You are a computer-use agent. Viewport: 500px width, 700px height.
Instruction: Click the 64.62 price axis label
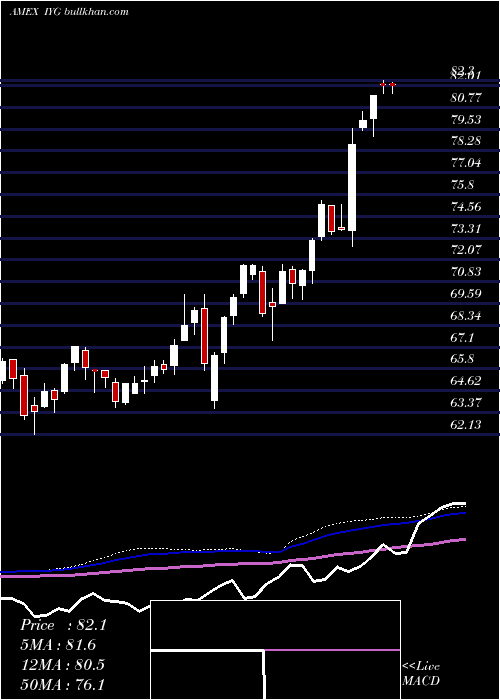pyautogui.click(x=466, y=381)
